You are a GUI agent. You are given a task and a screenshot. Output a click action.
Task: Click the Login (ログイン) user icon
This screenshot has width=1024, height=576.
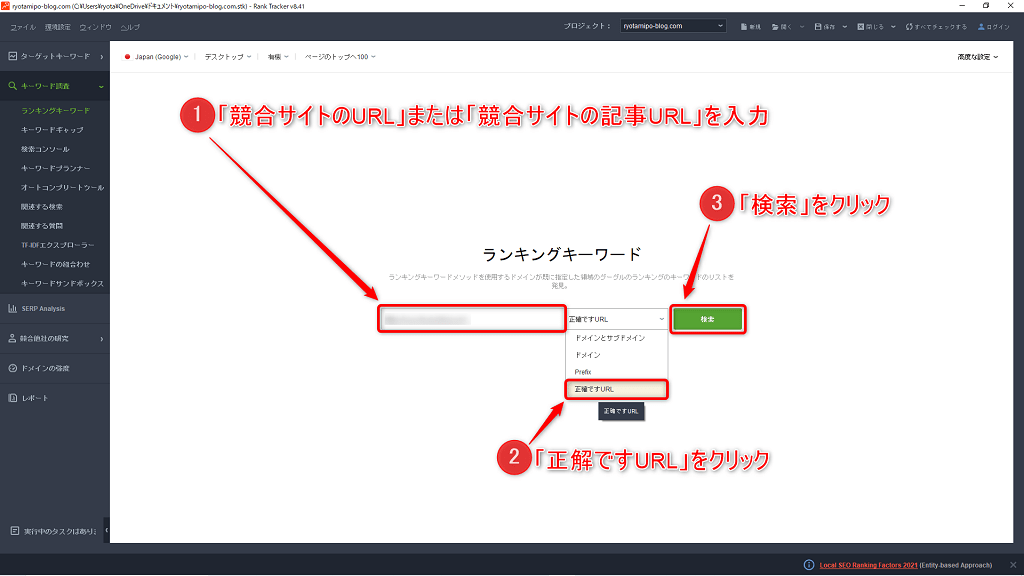coord(981,26)
